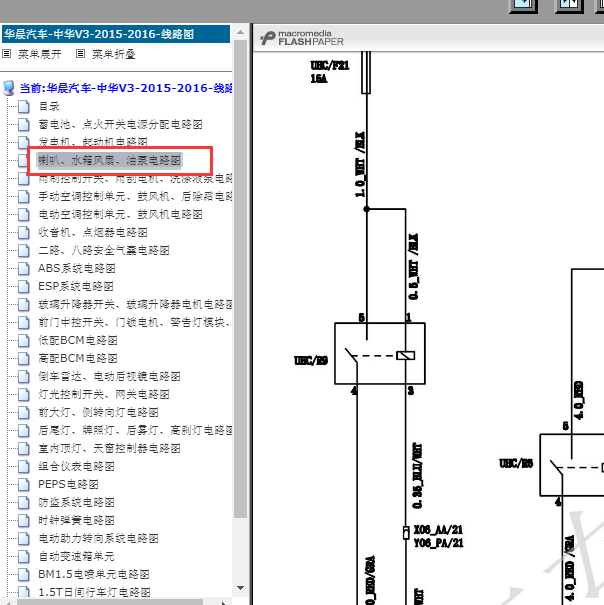Screen dimensions: 604x605
Task: Click the toolbar button showing one blue pane
Action: (x=523, y=6)
